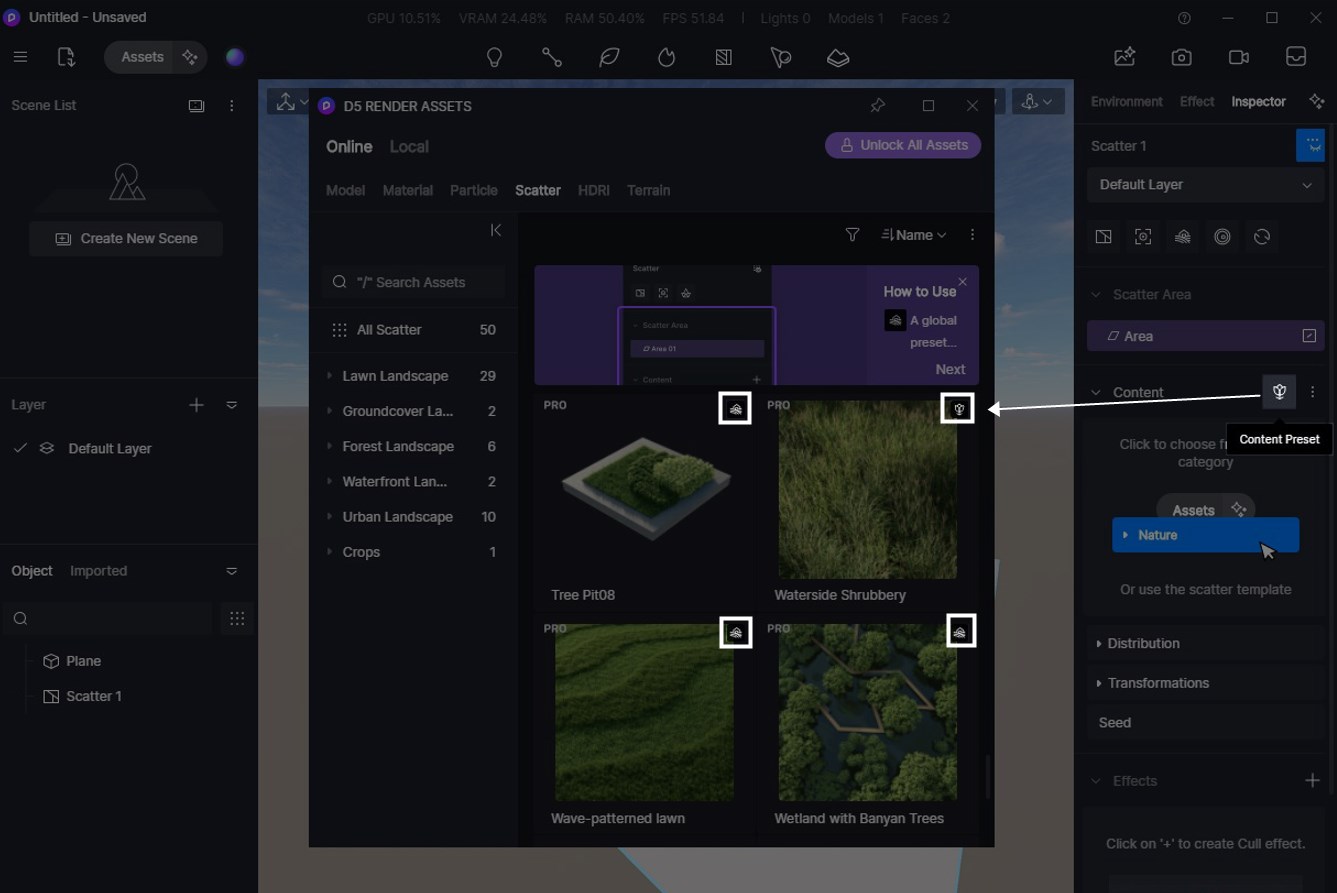The height and width of the screenshot is (893, 1337).
Task: Click the Create New Scene button
Action: [x=126, y=239]
